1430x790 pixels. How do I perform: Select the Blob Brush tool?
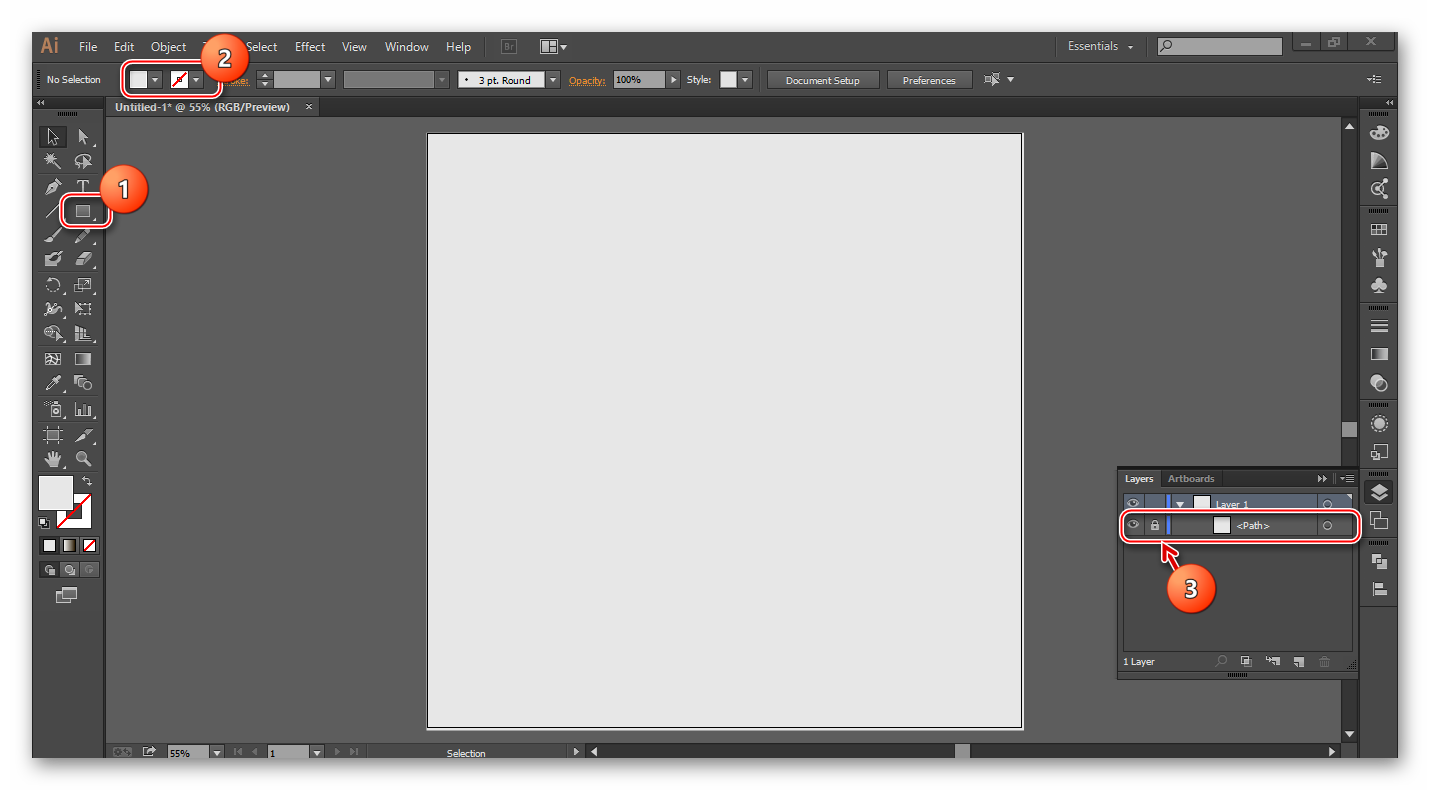tap(53, 259)
